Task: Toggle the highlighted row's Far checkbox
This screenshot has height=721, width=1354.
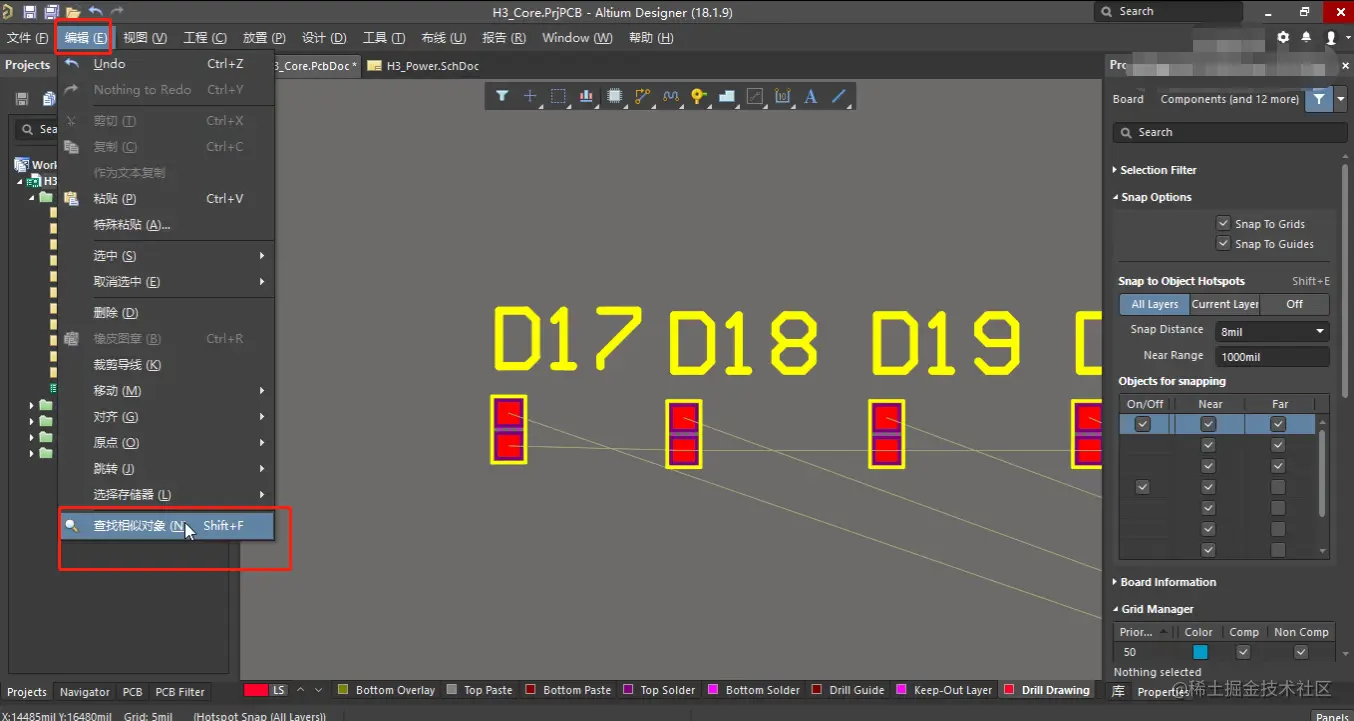Action: point(1278,424)
